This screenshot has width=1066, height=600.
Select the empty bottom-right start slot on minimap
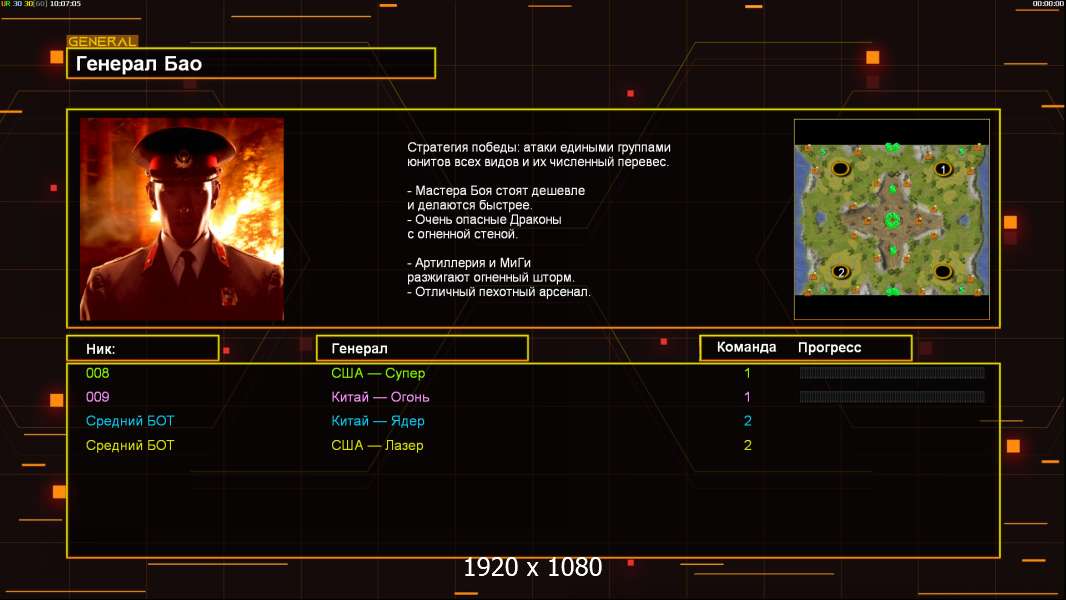942,272
